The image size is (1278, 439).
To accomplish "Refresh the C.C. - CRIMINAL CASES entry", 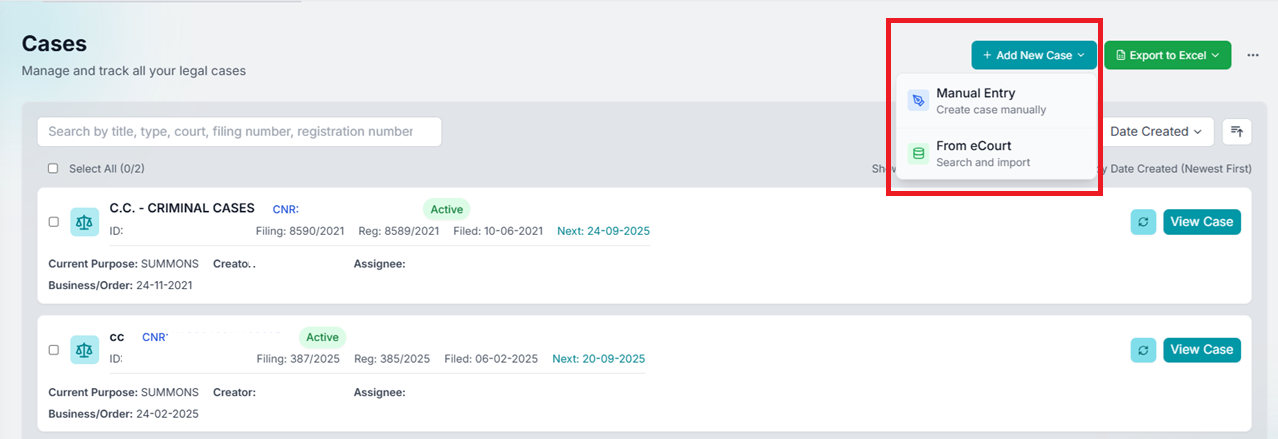I will coord(1143,222).
